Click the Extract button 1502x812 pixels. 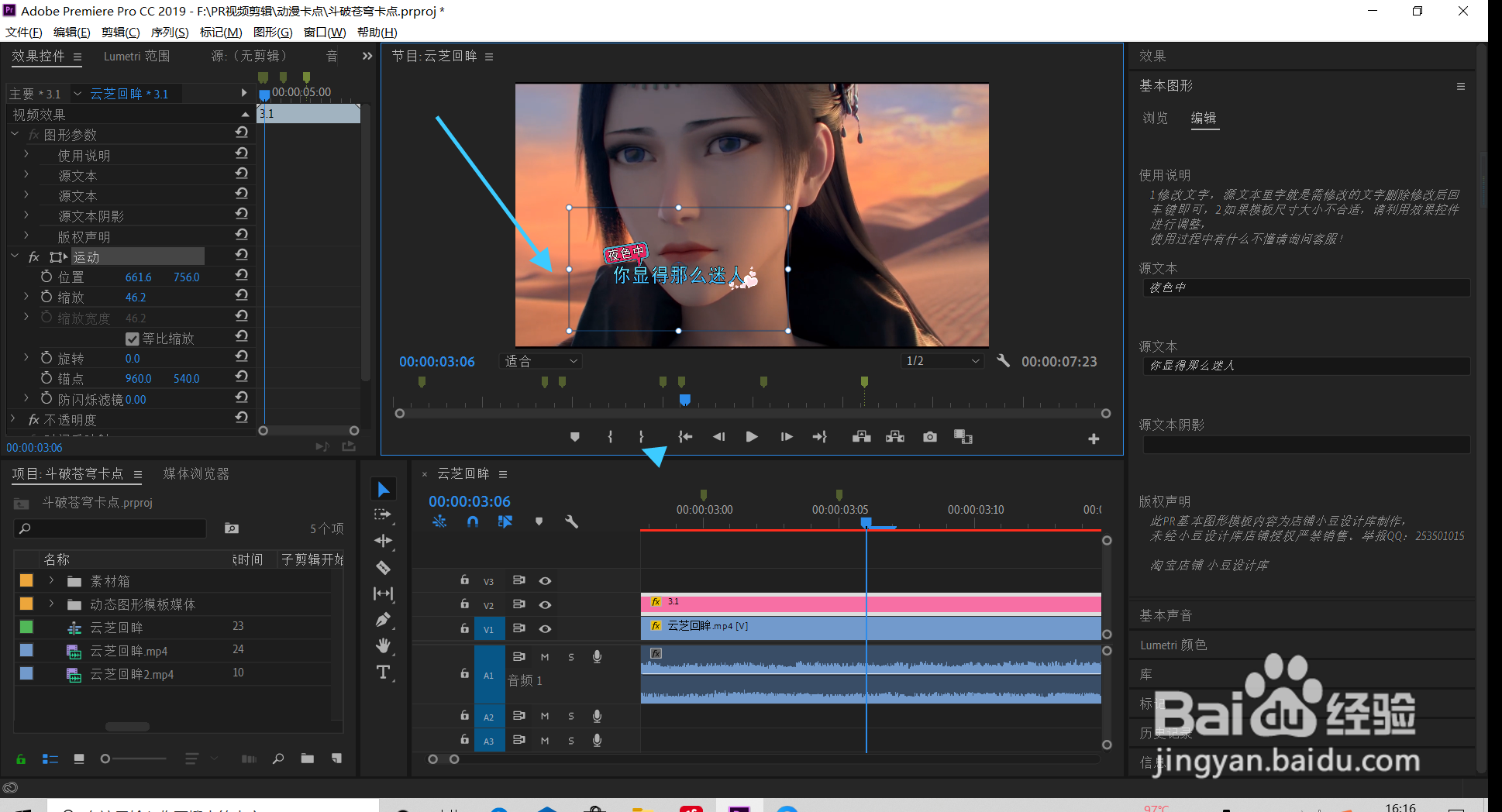click(895, 437)
